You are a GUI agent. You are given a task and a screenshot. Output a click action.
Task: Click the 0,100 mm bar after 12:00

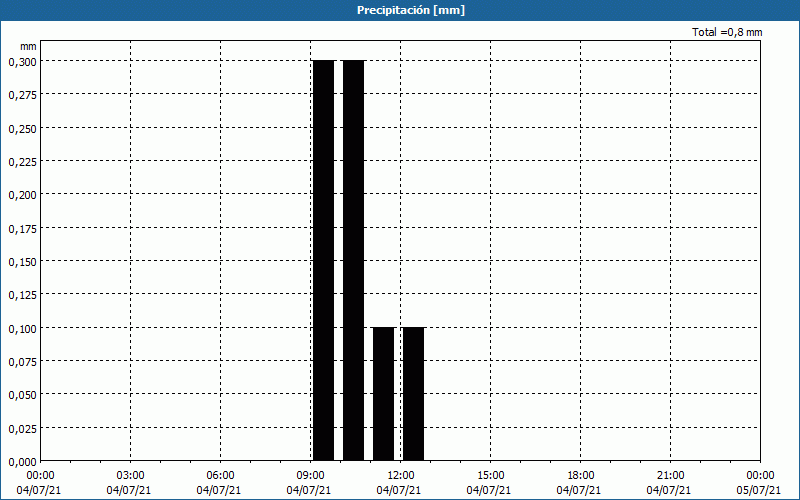413,394
